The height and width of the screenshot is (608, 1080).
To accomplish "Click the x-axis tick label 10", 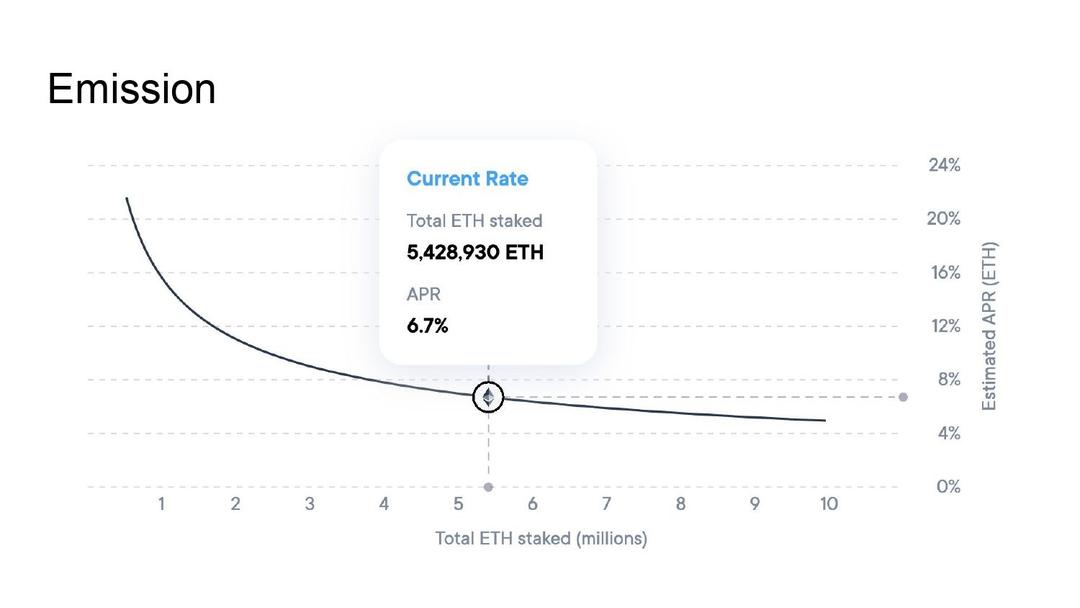I will [828, 504].
